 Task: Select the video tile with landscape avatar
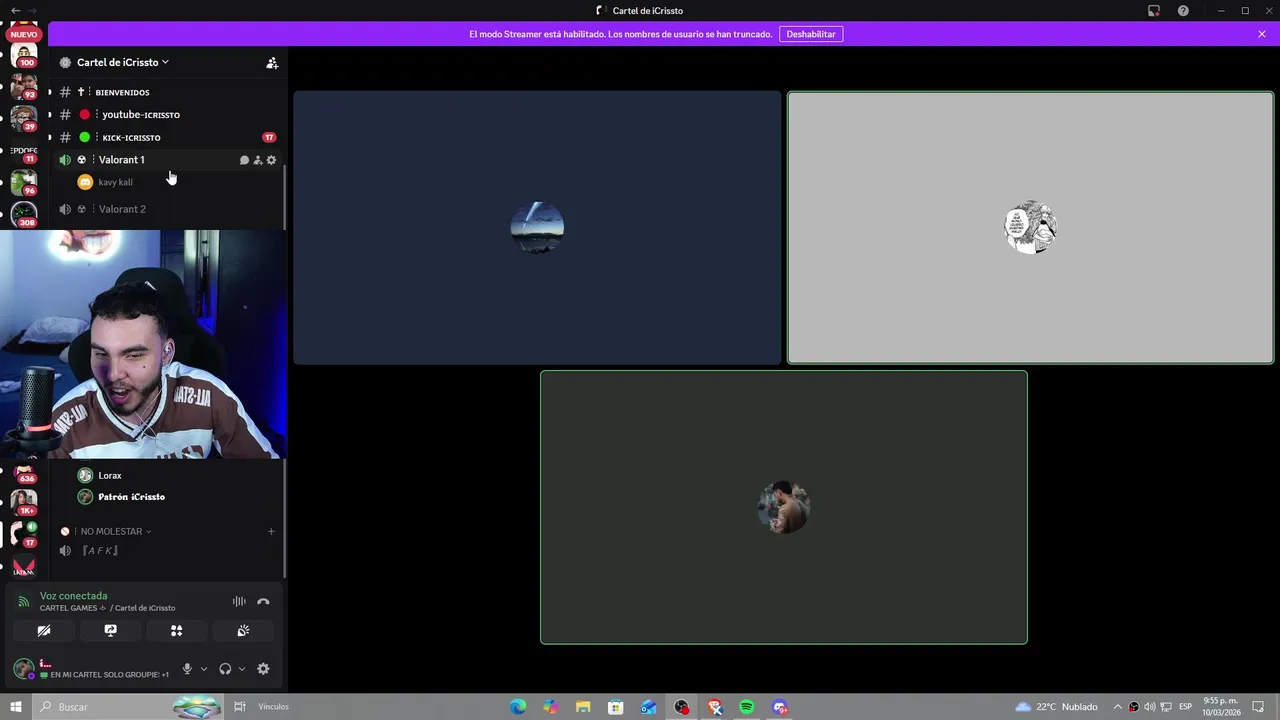[537, 228]
